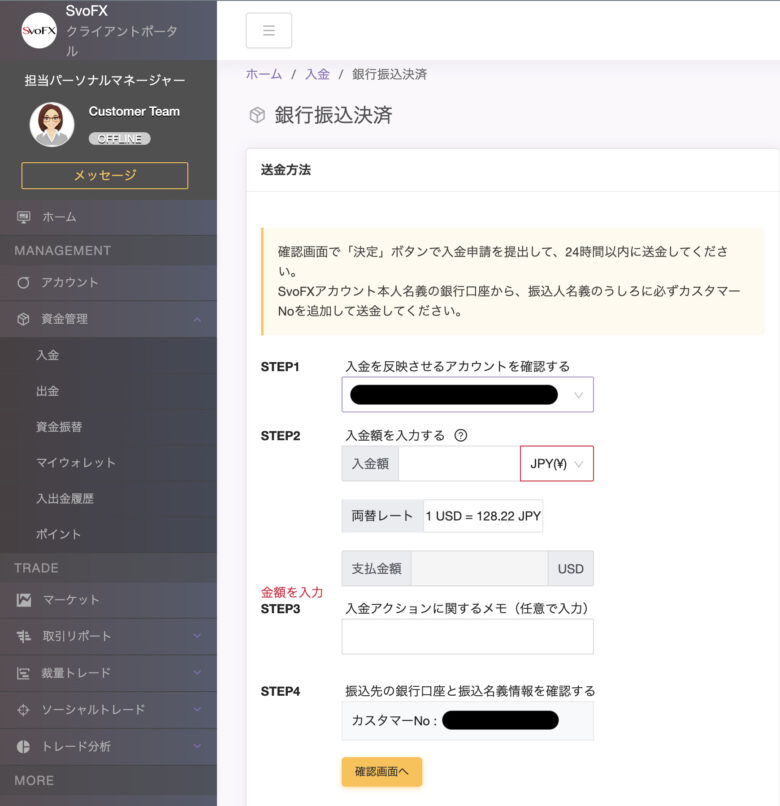Follow the 入金 breadcrumb link
Image resolution: width=780 pixels, height=806 pixels.
(317, 75)
